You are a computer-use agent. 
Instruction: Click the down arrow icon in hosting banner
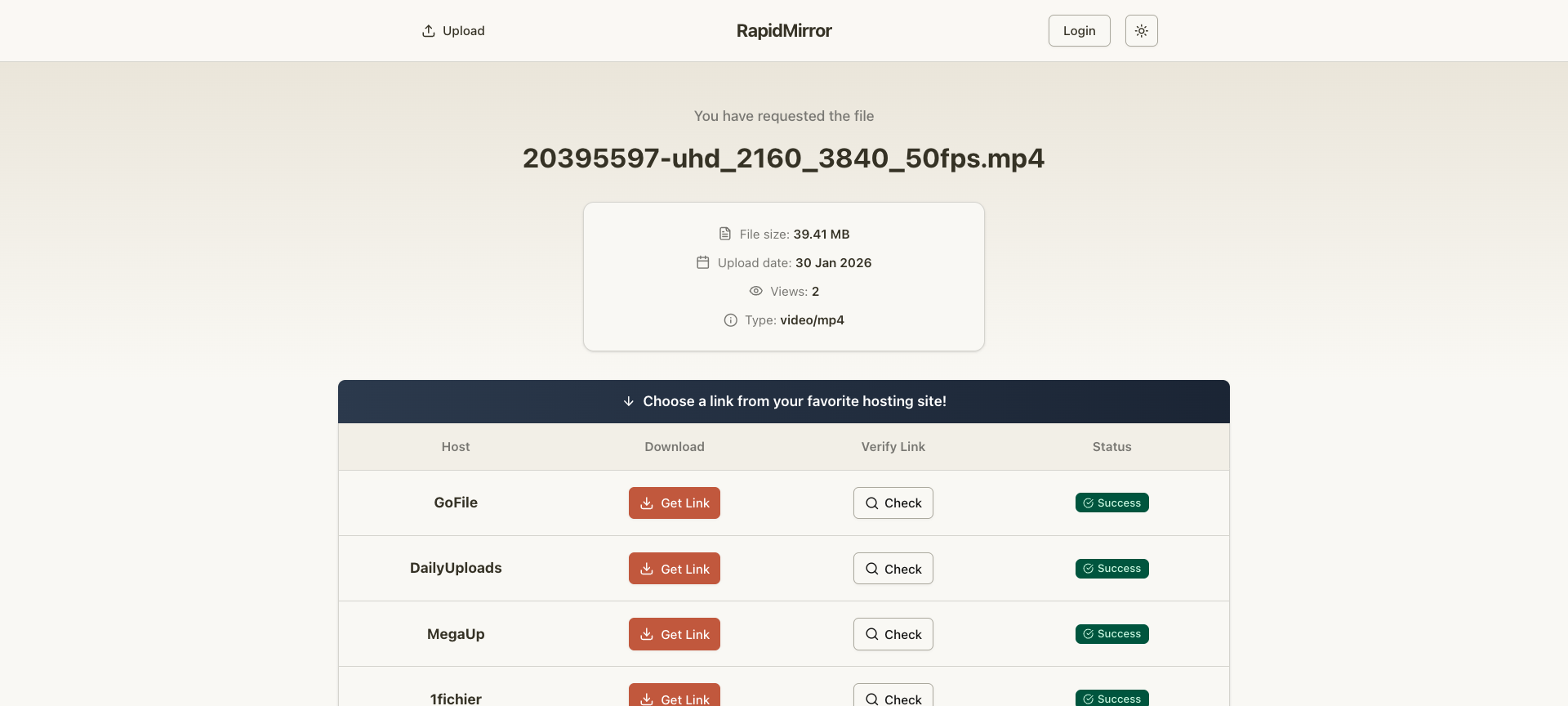pyautogui.click(x=629, y=401)
